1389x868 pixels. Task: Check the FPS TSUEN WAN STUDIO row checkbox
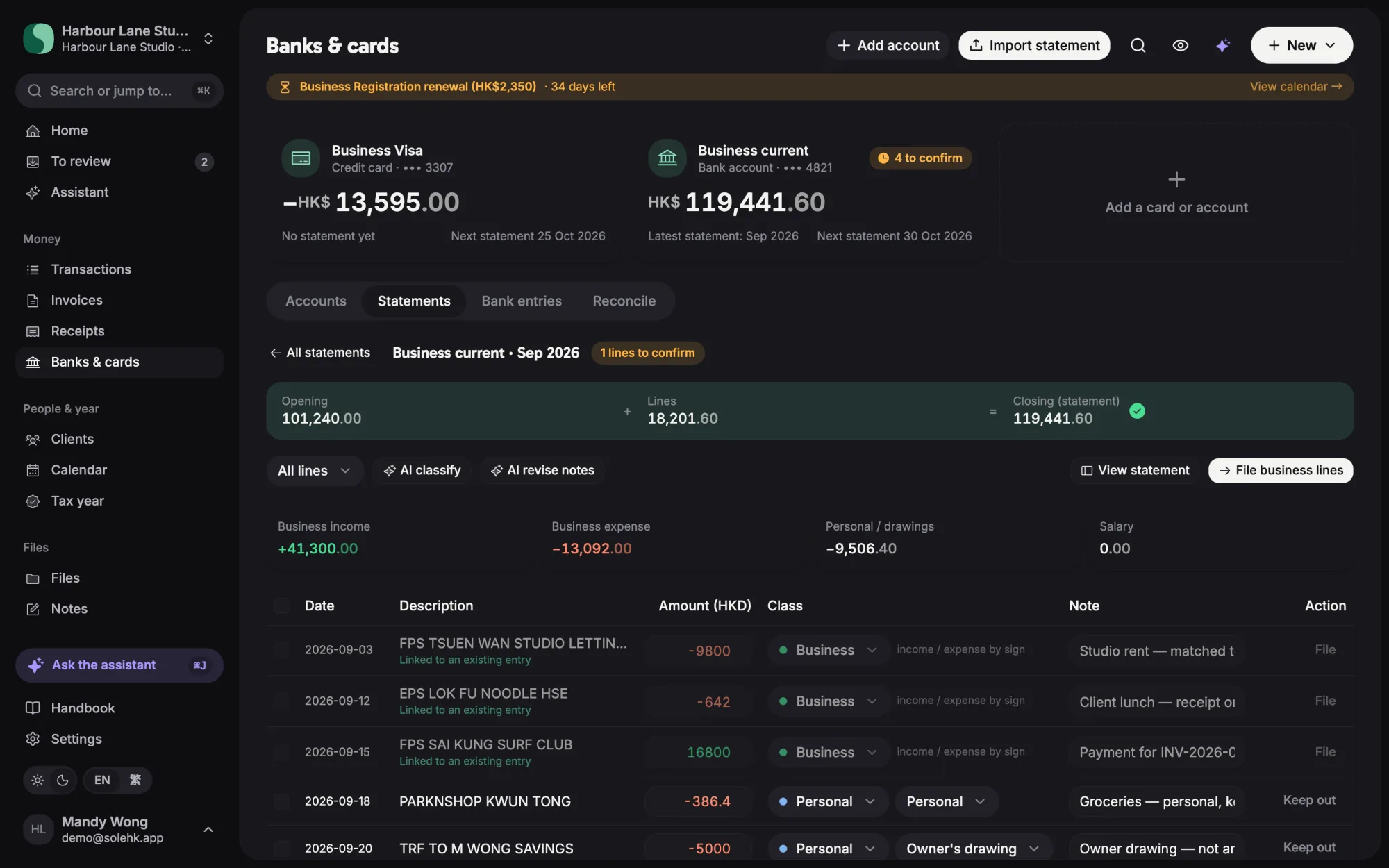[281, 650]
